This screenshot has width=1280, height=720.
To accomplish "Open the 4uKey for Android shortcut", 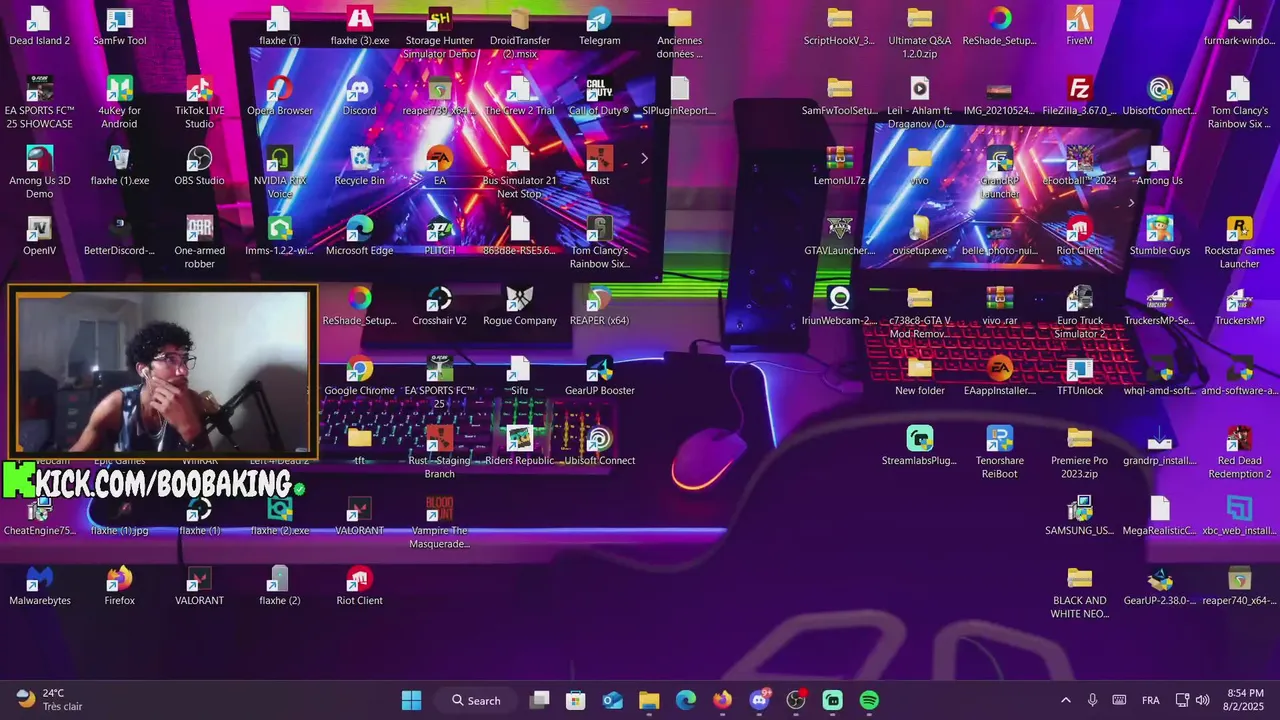I will point(120,103).
